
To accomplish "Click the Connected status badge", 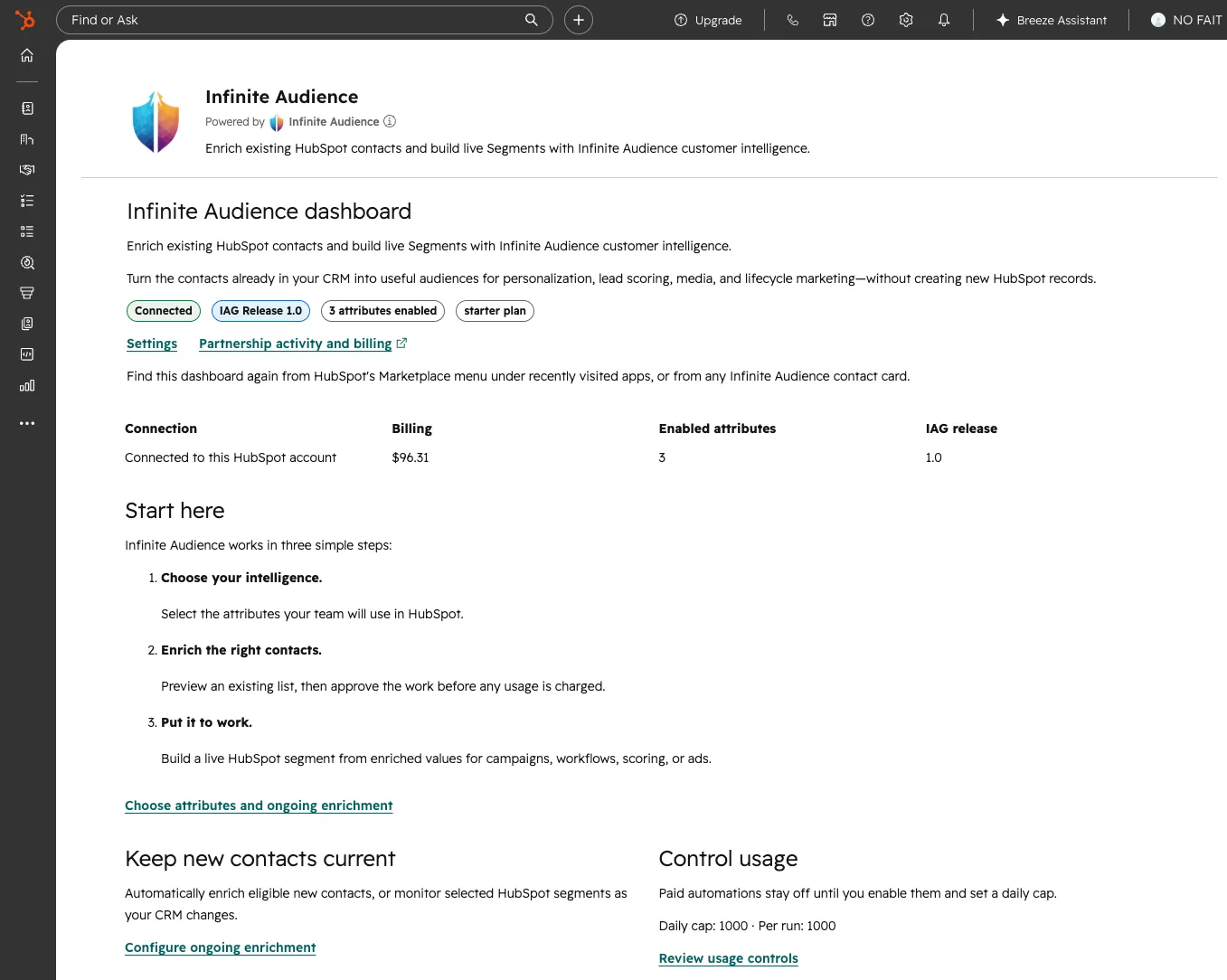I will point(164,311).
